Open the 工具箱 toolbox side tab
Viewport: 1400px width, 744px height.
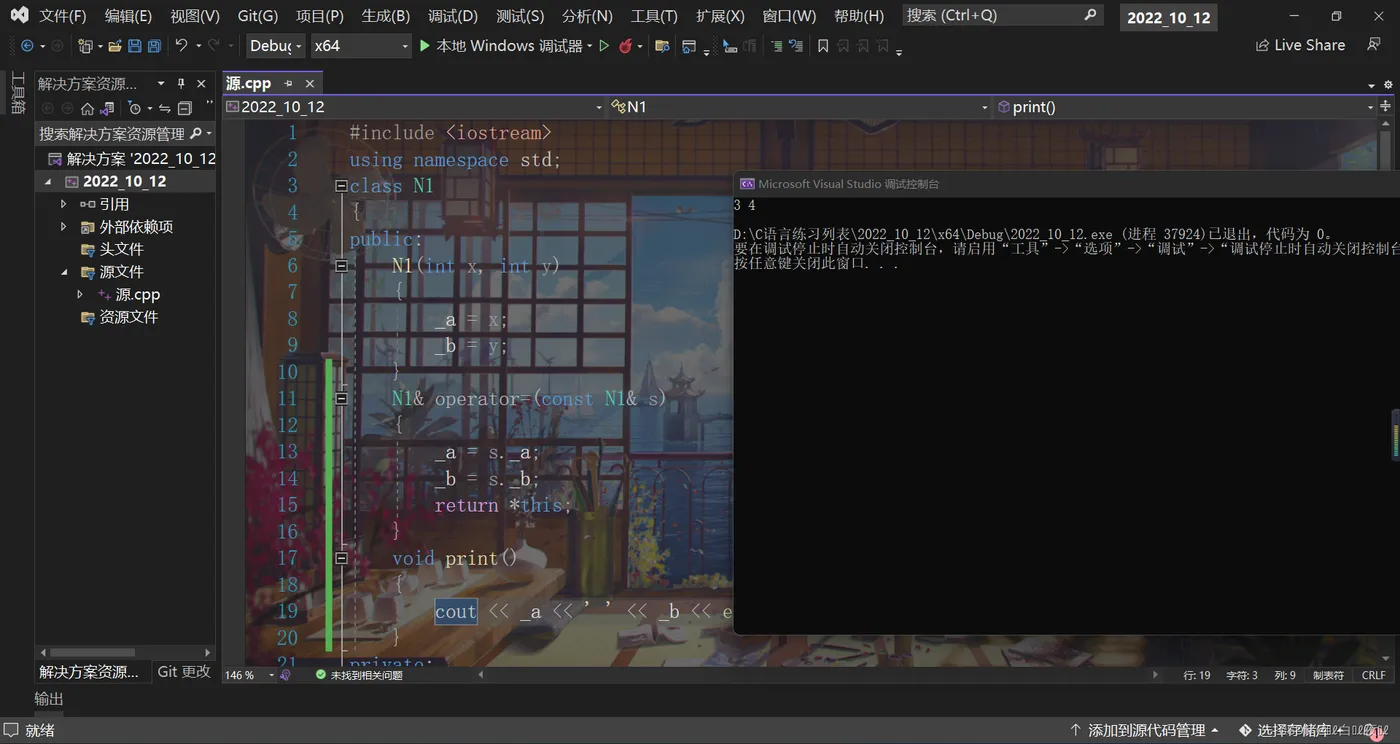click(17, 93)
